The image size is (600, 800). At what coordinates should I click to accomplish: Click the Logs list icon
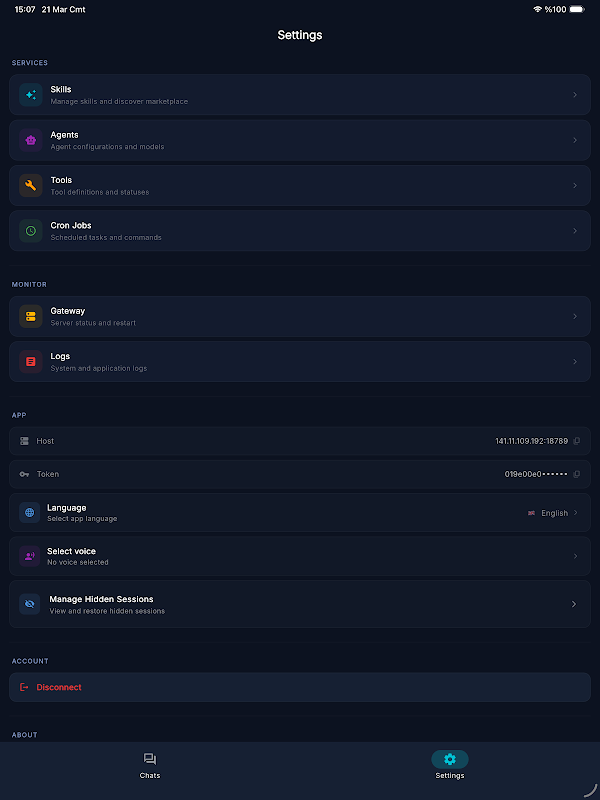click(x=31, y=362)
